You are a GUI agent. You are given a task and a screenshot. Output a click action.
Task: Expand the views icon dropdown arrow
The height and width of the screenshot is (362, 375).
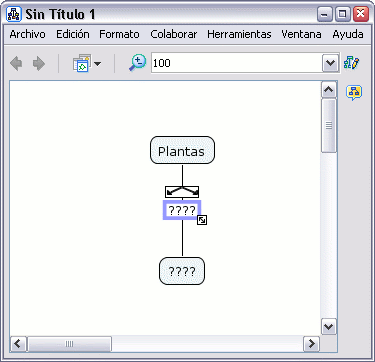pos(97,63)
